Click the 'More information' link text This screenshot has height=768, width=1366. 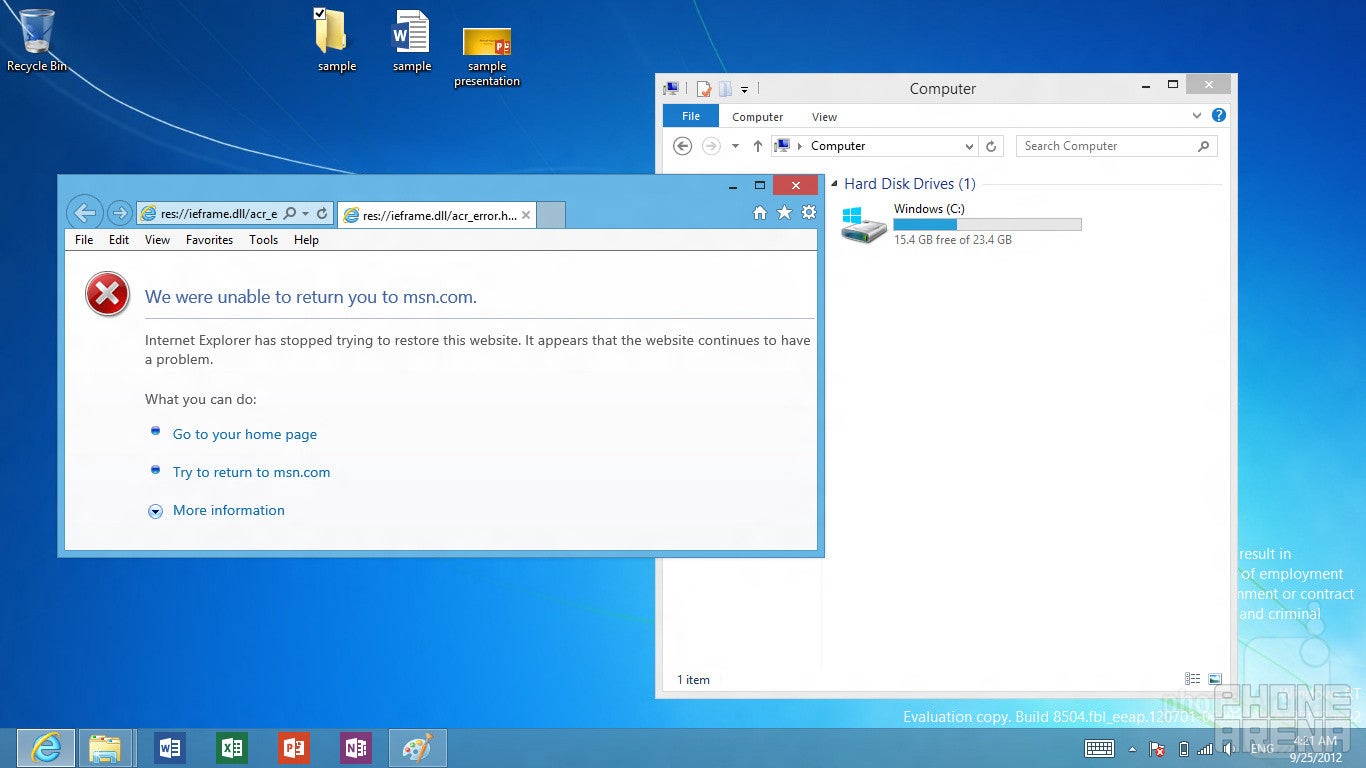tap(228, 510)
